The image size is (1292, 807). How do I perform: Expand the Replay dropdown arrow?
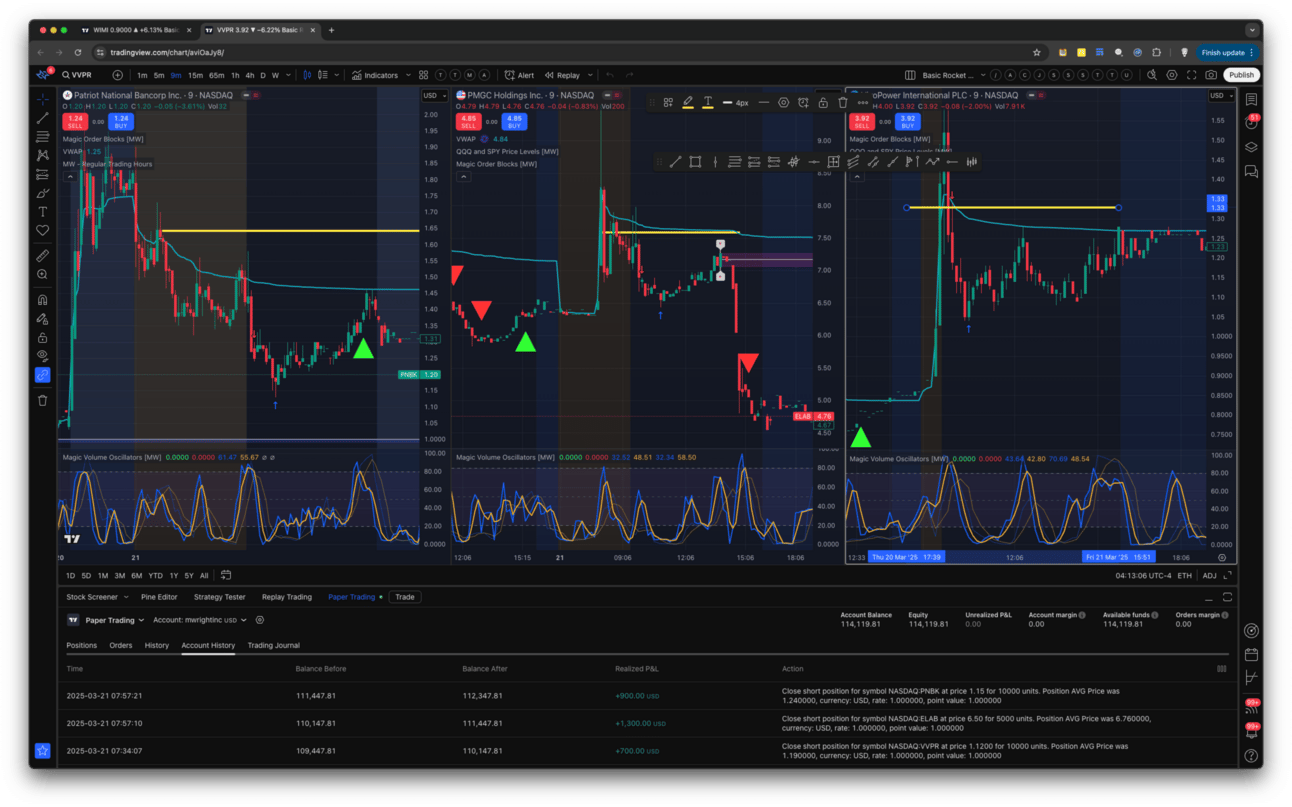pyautogui.click(x=591, y=75)
